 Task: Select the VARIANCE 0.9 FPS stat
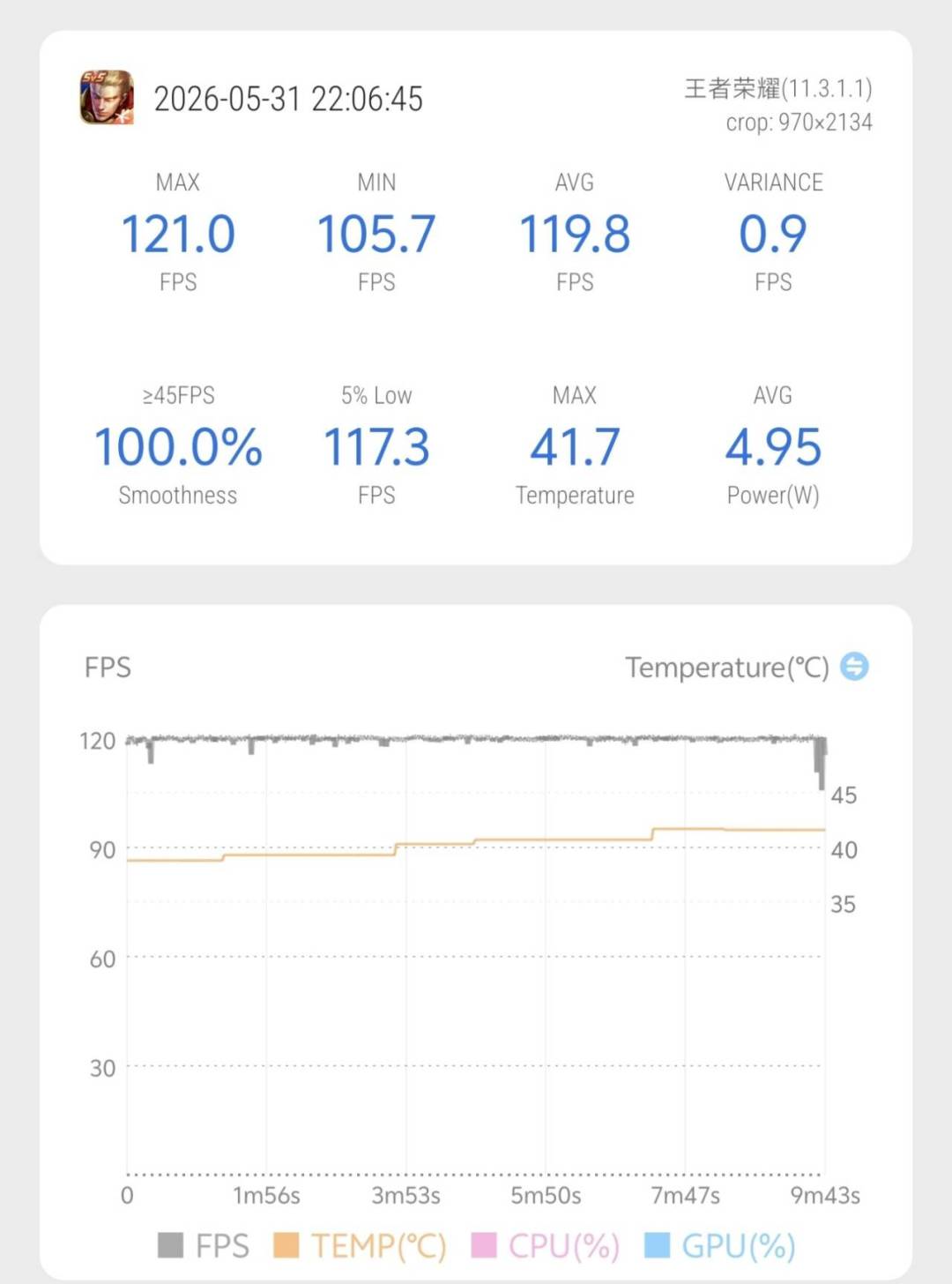click(x=773, y=233)
